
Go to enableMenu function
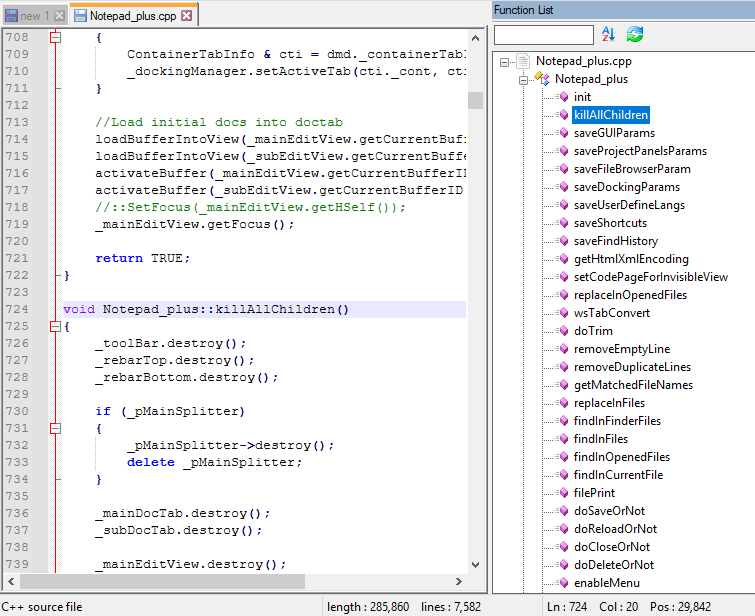coord(606,583)
